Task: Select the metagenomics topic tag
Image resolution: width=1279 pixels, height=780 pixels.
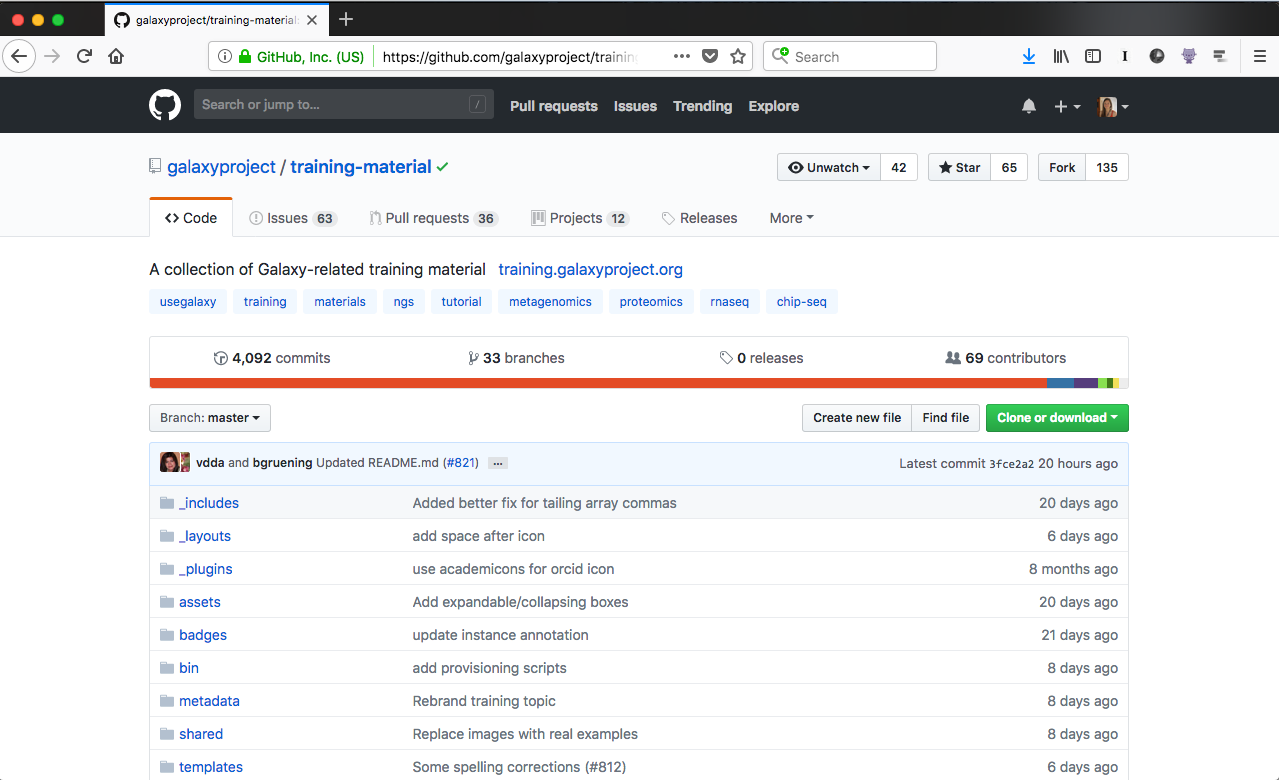Action: pyautogui.click(x=550, y=301)
